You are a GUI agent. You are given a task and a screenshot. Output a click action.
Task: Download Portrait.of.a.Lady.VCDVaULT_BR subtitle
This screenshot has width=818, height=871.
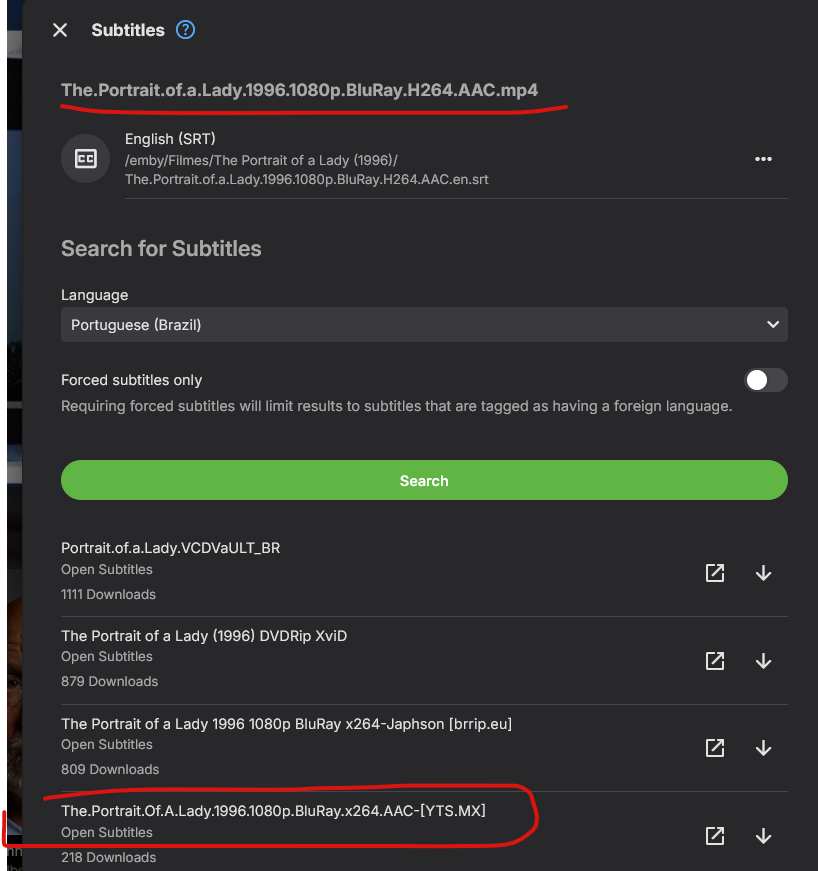[x=763, y=573]
